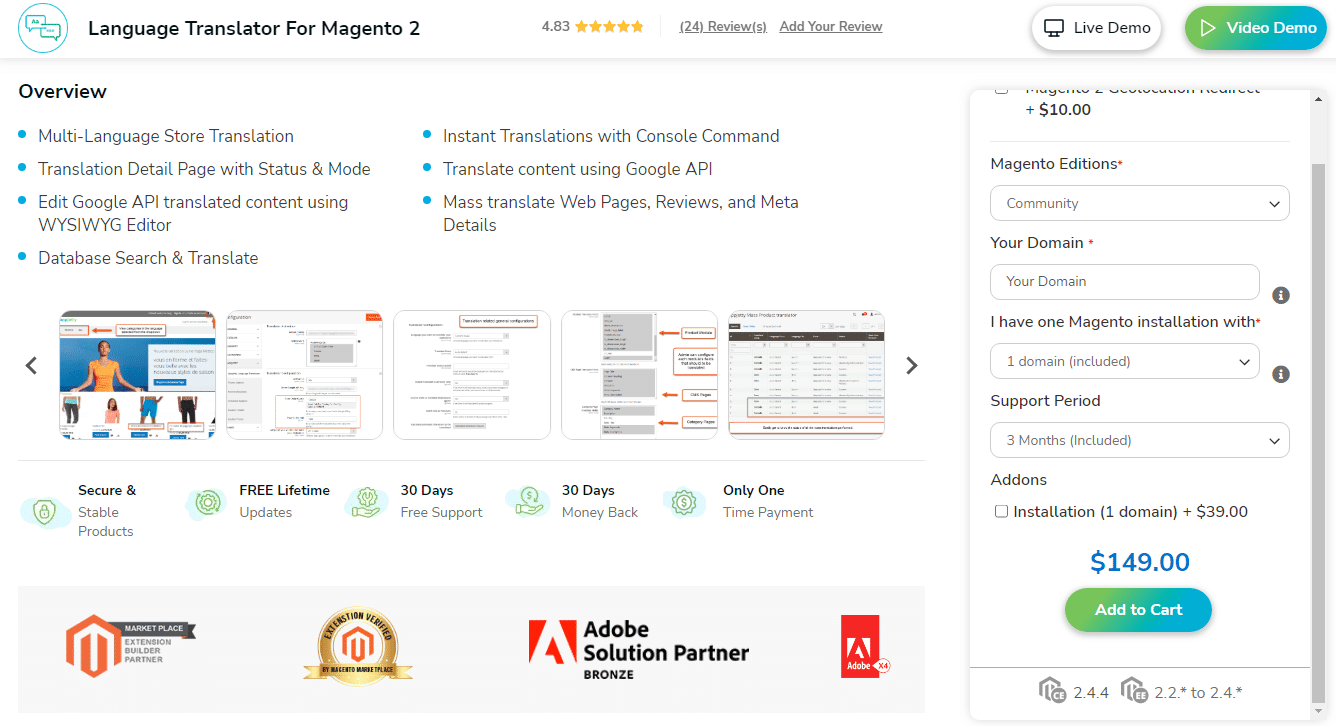Click the info icon beside Magento installation dropdown
Image resolution: width=1336 pixels, height=726 pixels.
coord(1281,374)
